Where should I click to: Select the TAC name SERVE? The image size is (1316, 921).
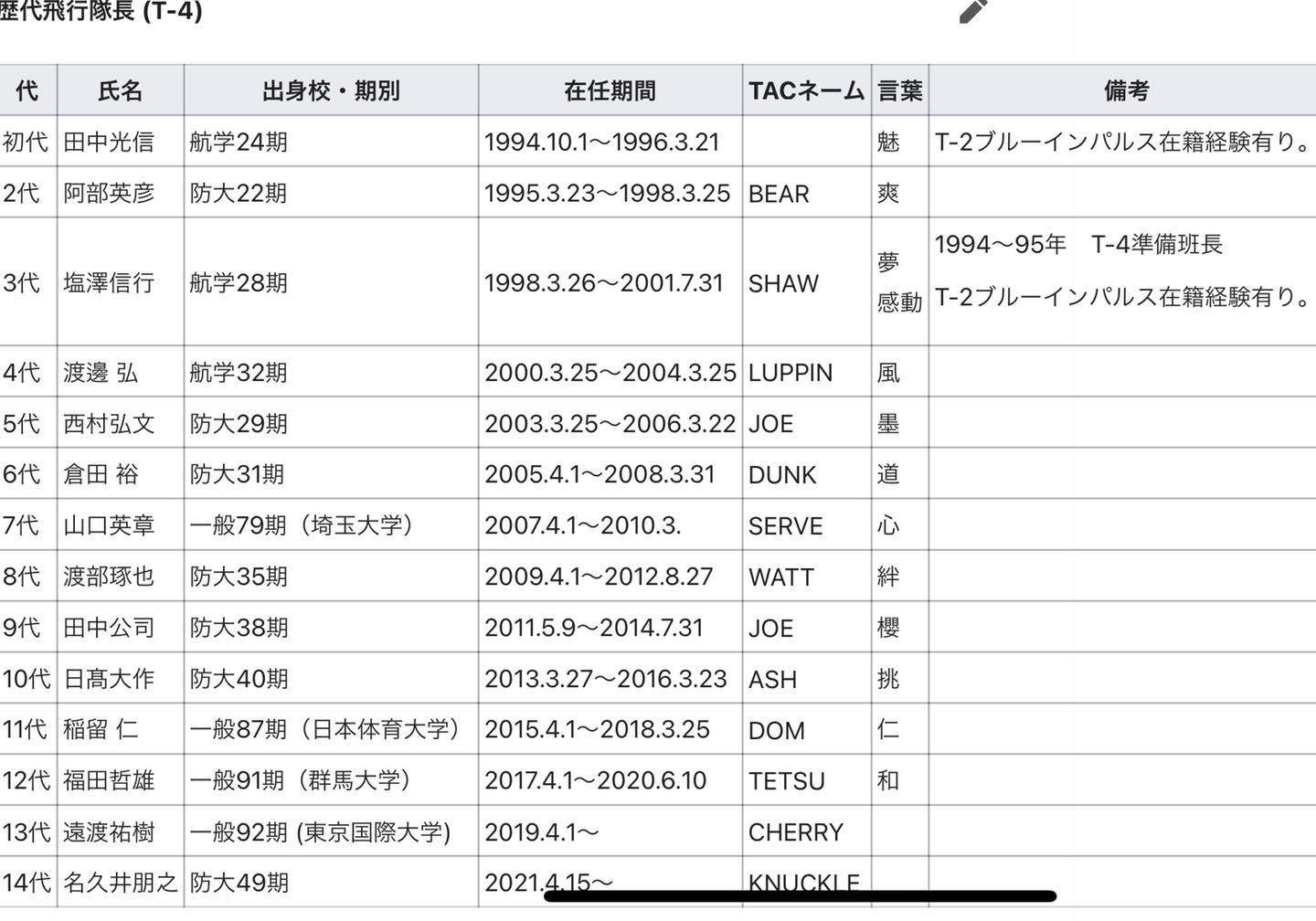coord(785,526)
